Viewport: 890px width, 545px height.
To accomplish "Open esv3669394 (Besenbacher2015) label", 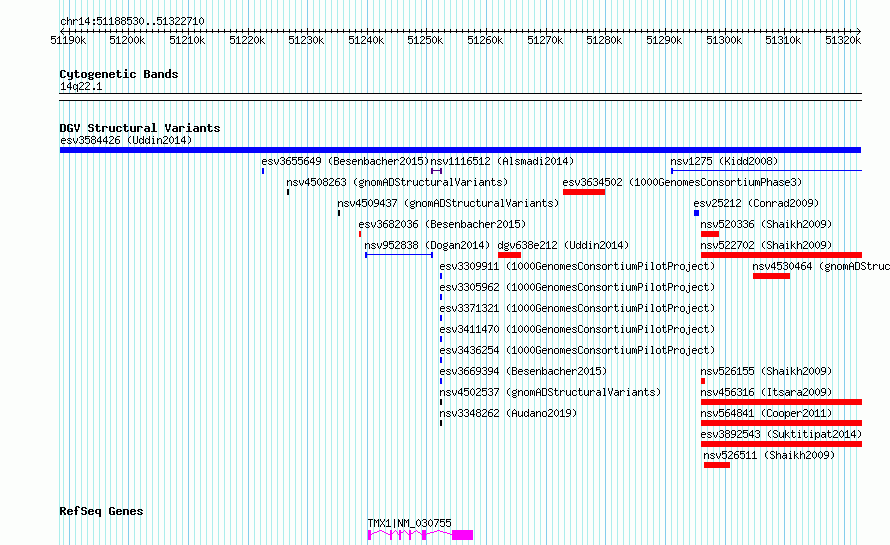I will (x=523, y=371).
